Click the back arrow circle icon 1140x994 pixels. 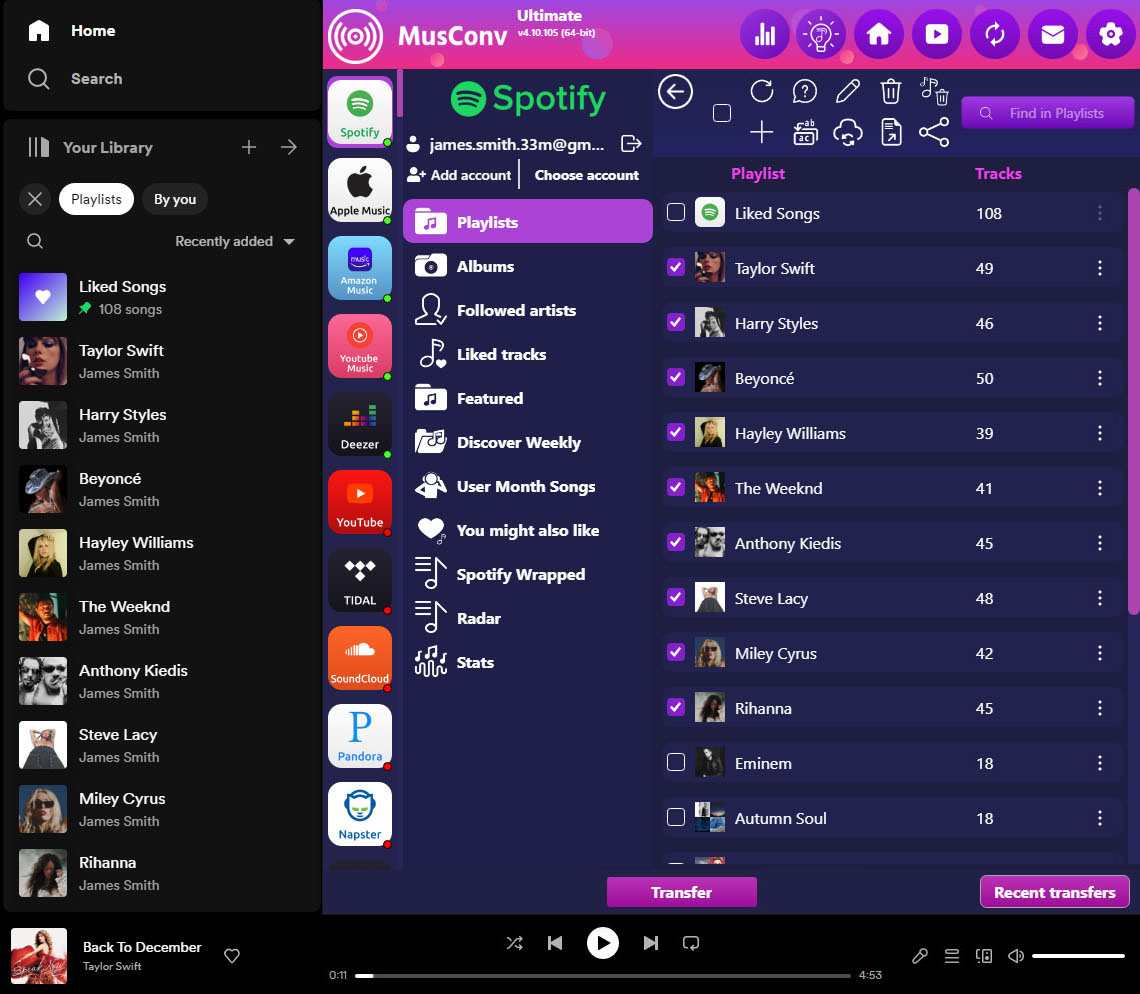(x=675, y=92)
